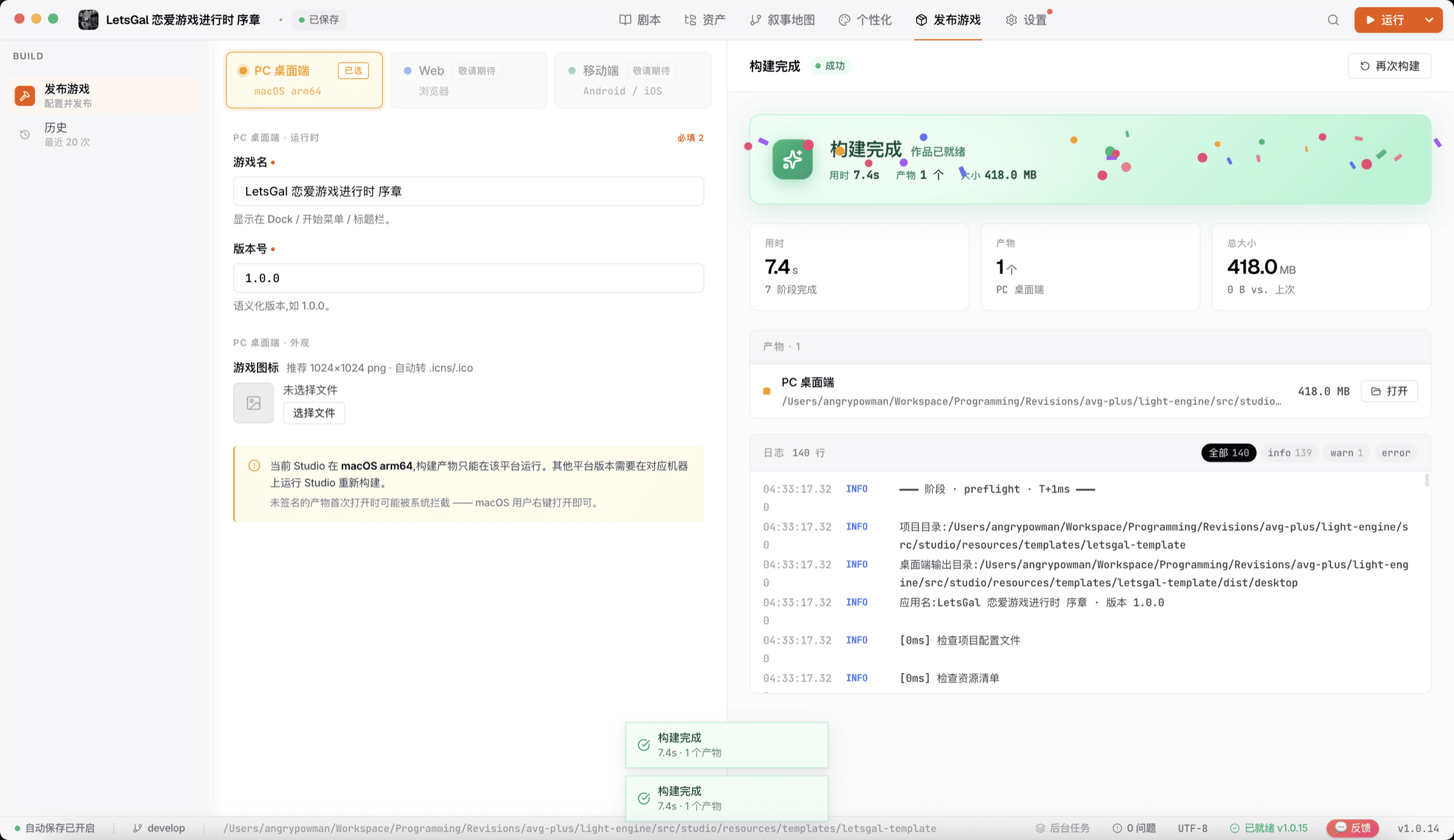Filter logs by info 139
The height and width of the screenshot is (840, 1454).
pos(1289,453)
